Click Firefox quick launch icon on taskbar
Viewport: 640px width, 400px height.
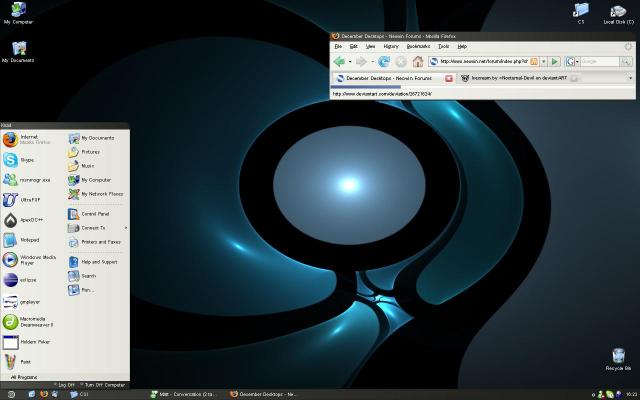coord(44,394)
